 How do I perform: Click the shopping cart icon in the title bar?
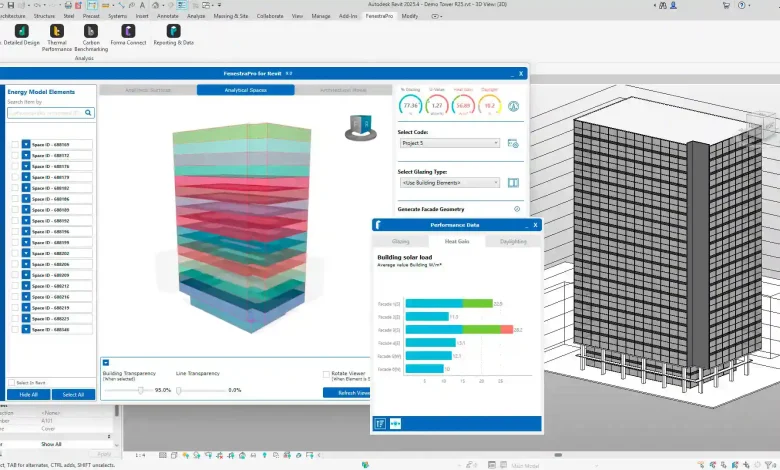click(x=726, y=5)
